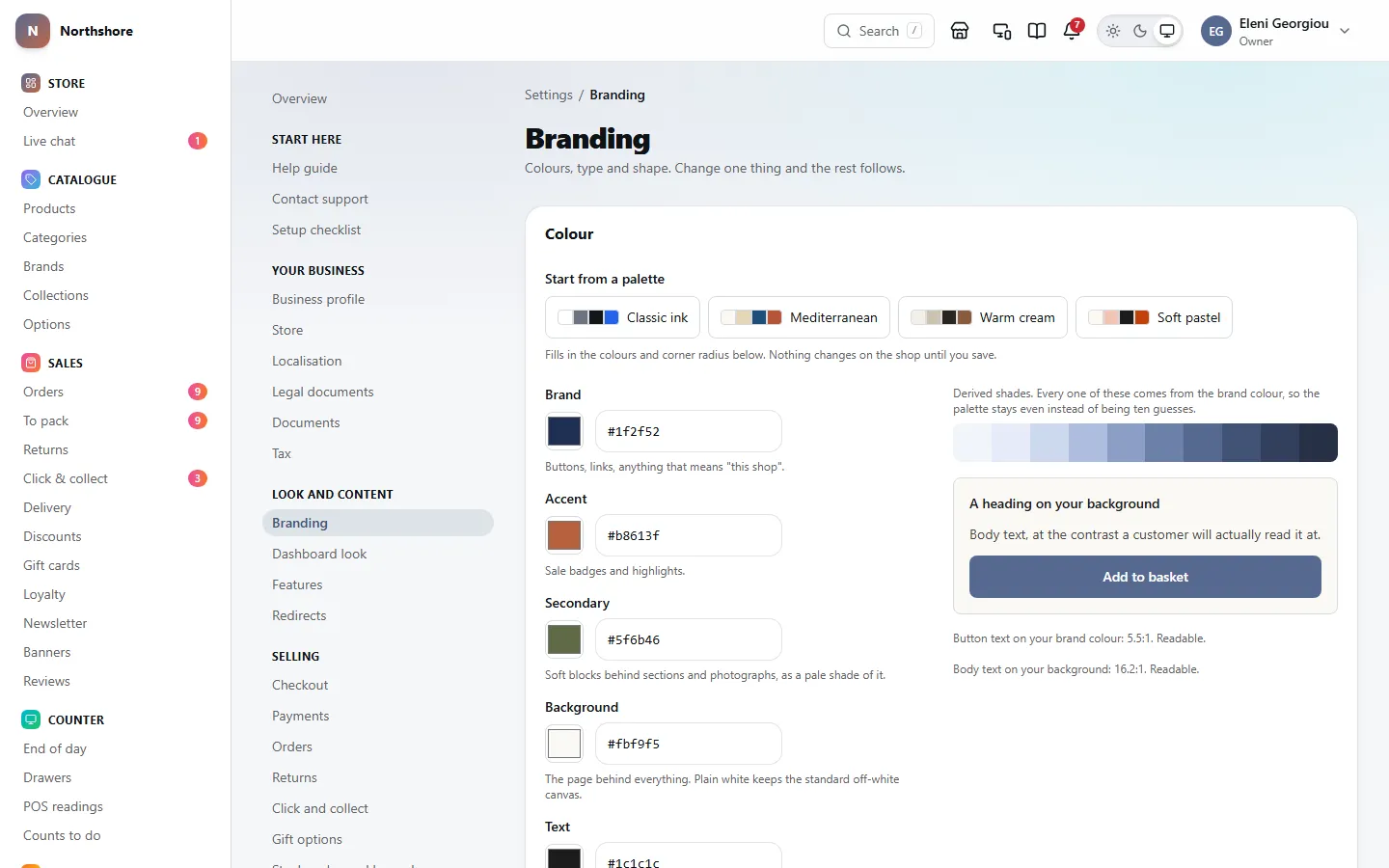Click the EG user avatar
Viewport: 1389px width, 868px height.
click(1216, 31)
